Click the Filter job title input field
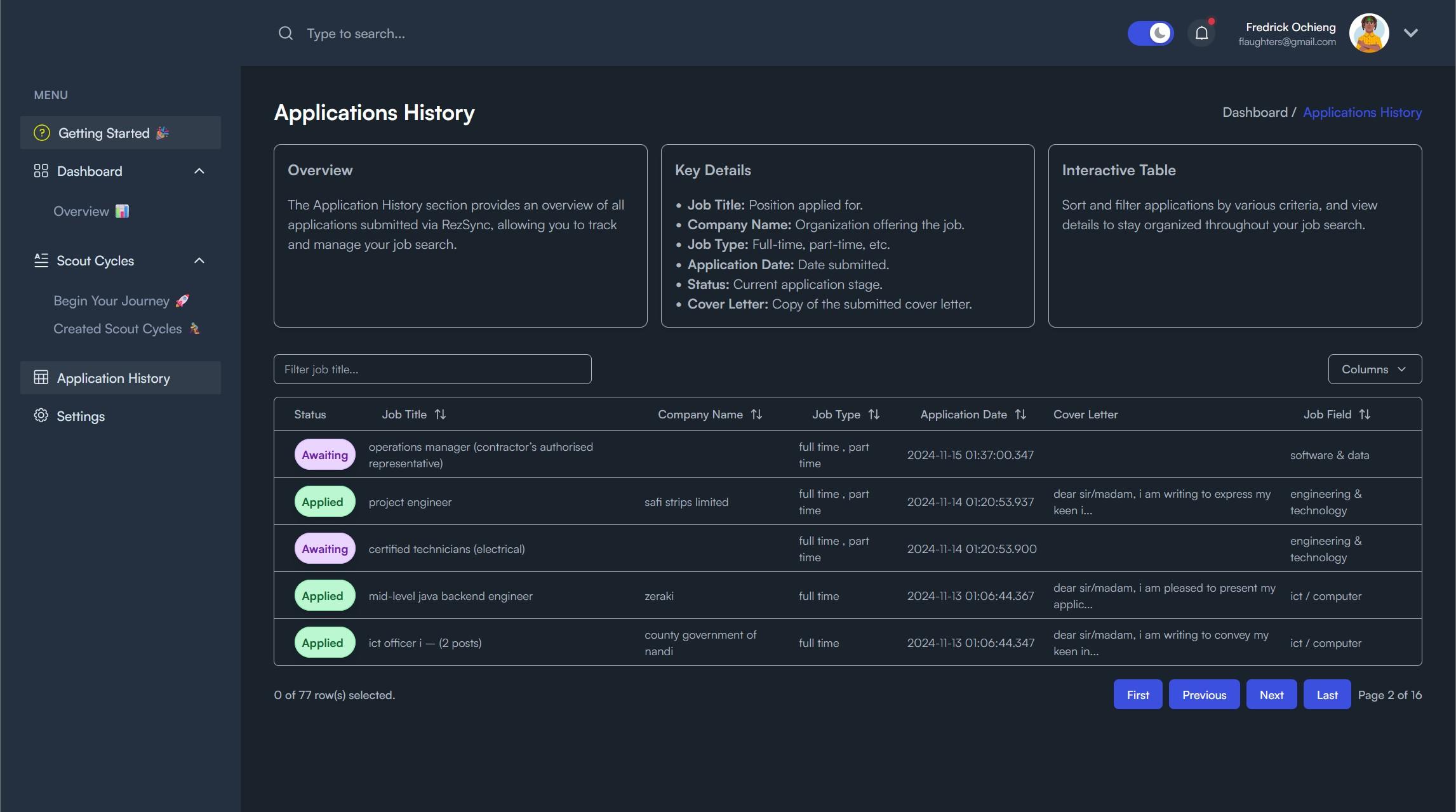Screen dimensions: 1456x812 [x=432, y=368]
